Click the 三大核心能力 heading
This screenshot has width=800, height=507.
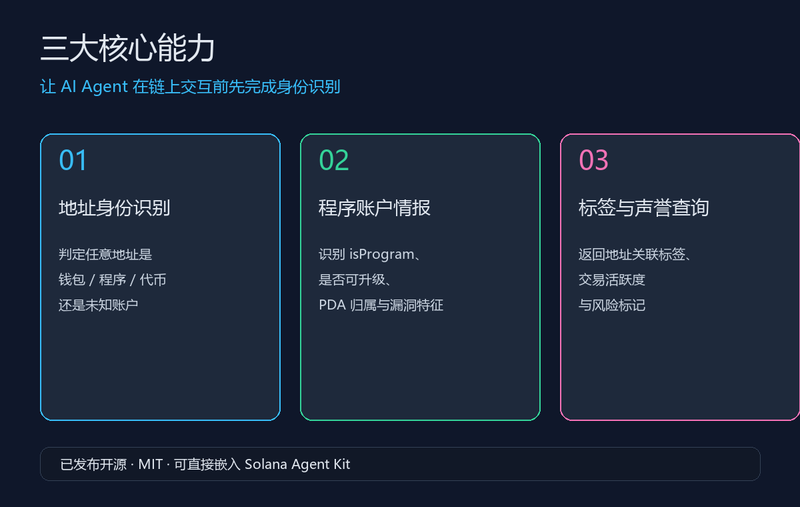pos(128,48)
